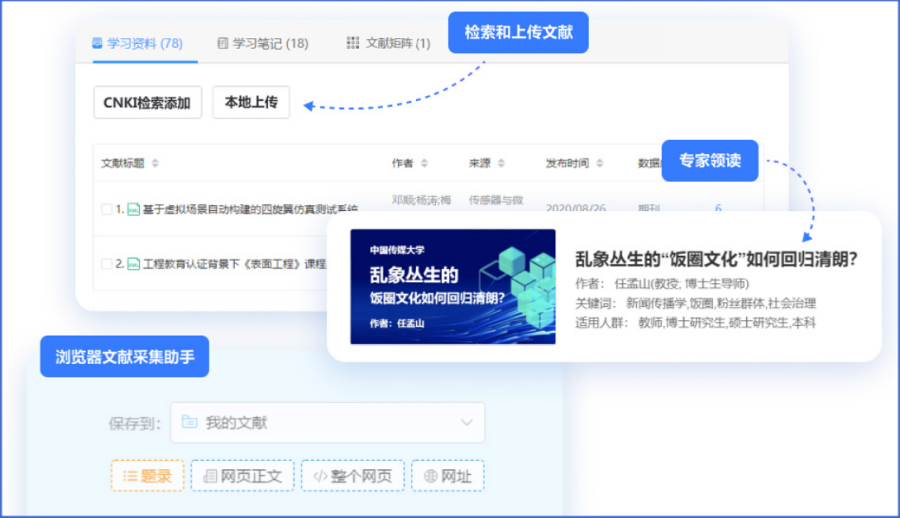Click 本地上传 button
The width and height of the screenshot is (900, 518).
pyautogui.click(x=251, y=102)
